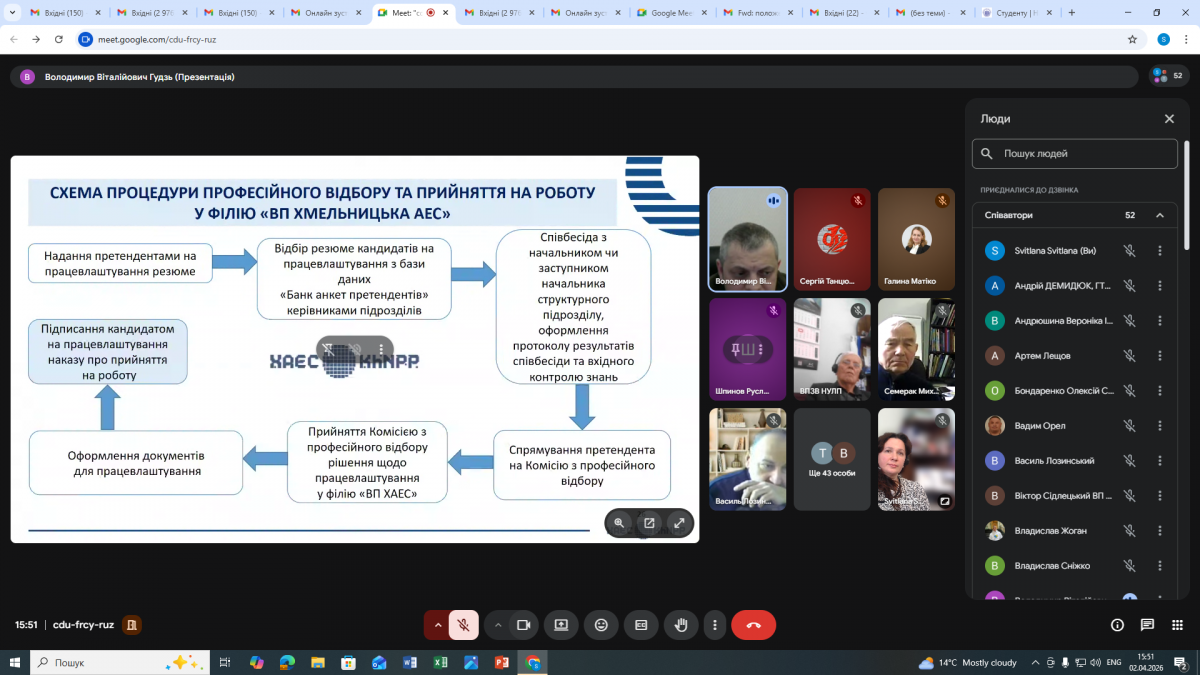The image size is (1200, 675).
Task: Open options menu for Вадим Орел
Action: click(1160, 426)
